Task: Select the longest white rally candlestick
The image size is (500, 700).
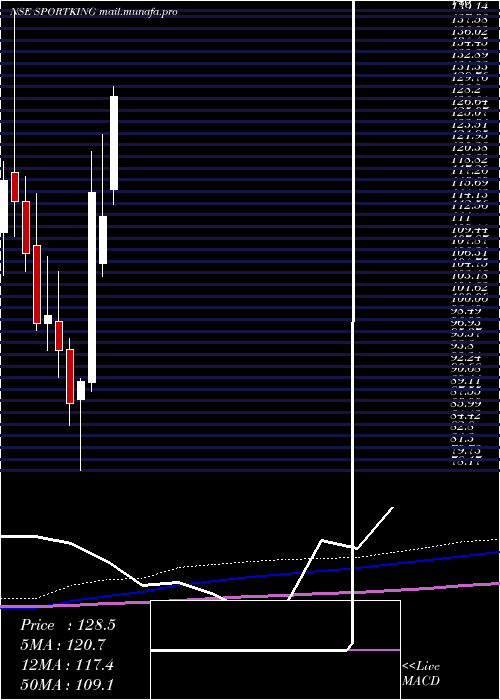Action: tap(92, 288)
